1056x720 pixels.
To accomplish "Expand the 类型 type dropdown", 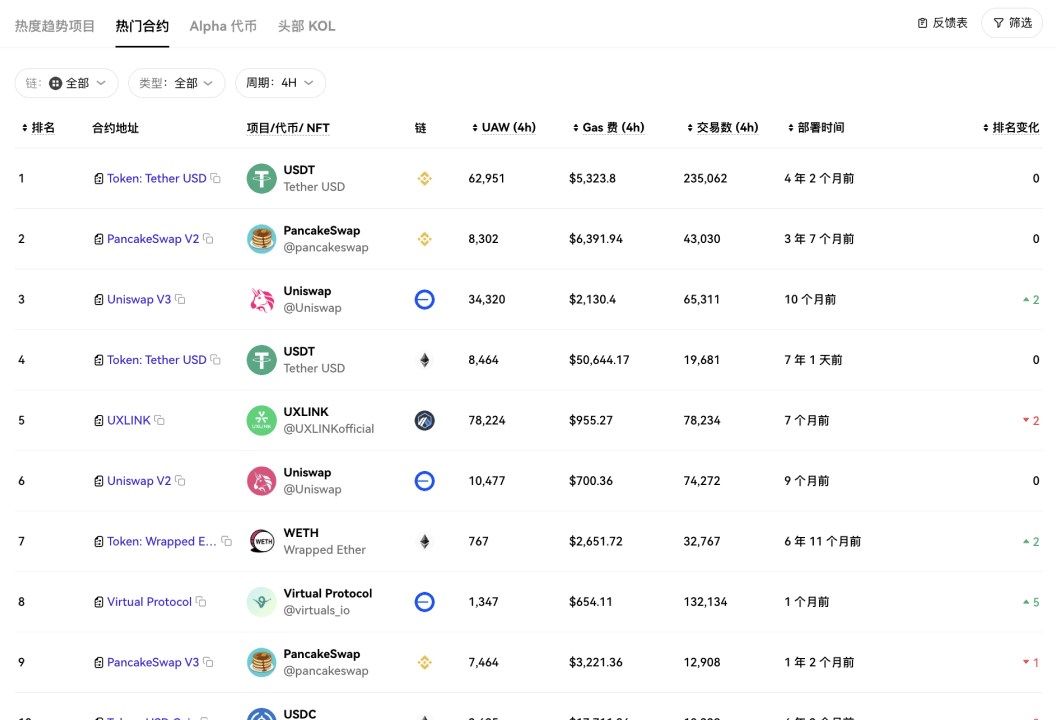I will (x=176, y=83).
